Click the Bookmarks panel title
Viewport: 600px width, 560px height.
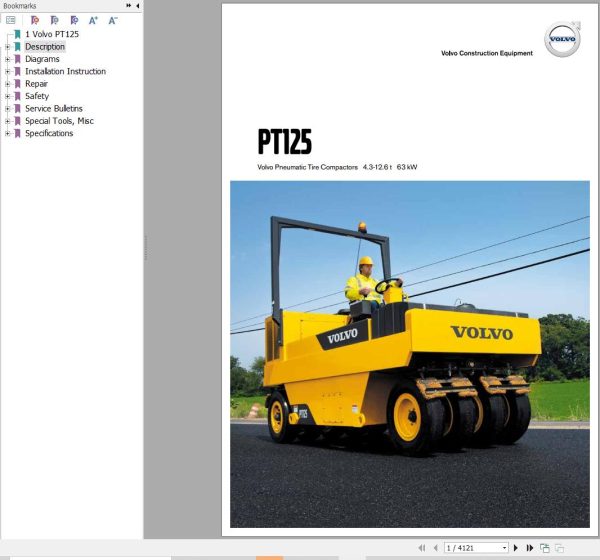[20, 6]
